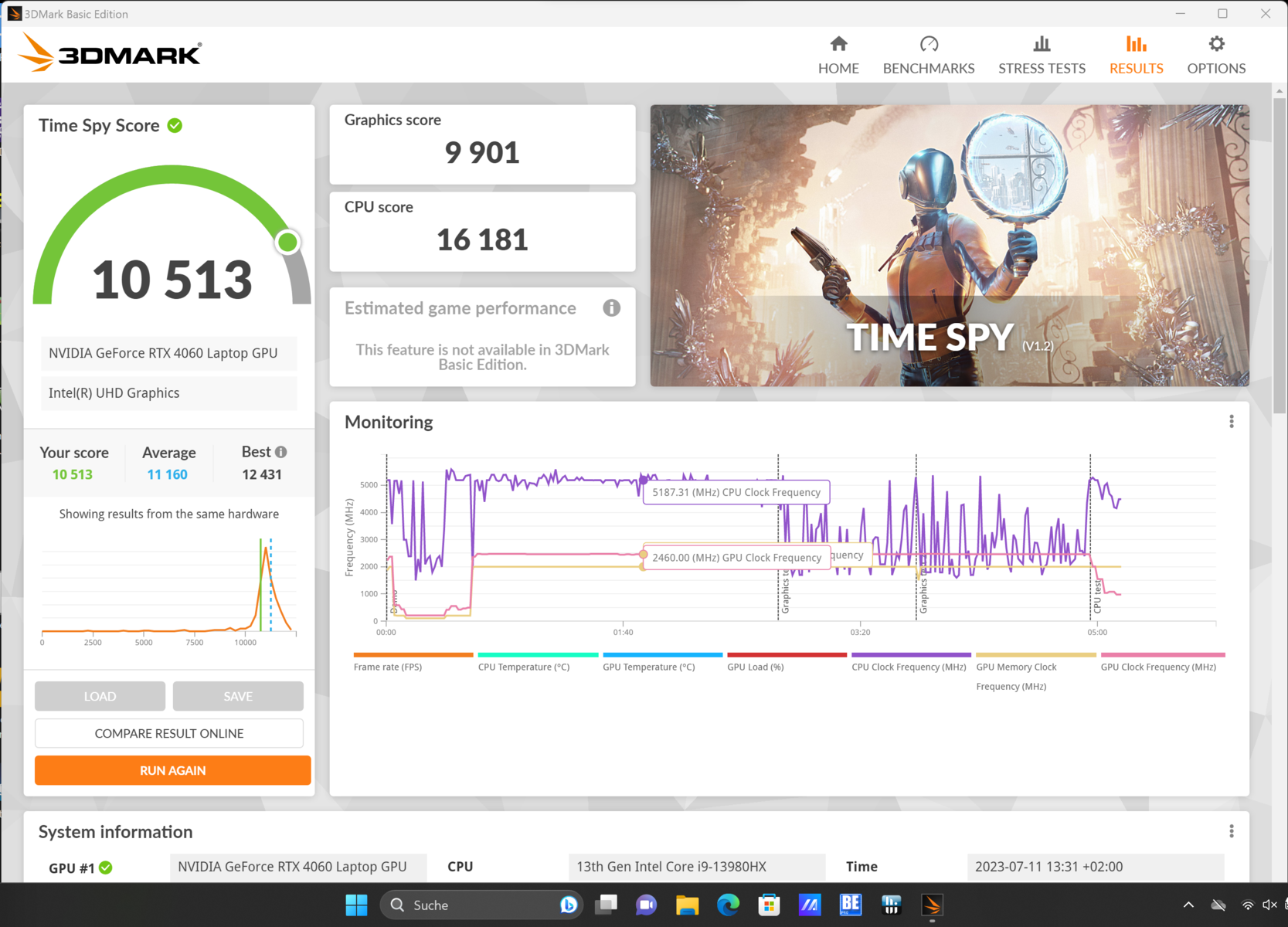The image size is (1288, 927).
Task: Open the Monitoring panel three-dot menu
Action: coord(1232,422)
